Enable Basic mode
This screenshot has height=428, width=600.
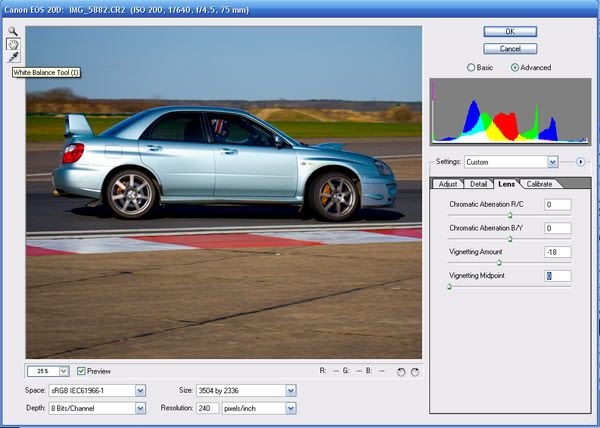471,68
